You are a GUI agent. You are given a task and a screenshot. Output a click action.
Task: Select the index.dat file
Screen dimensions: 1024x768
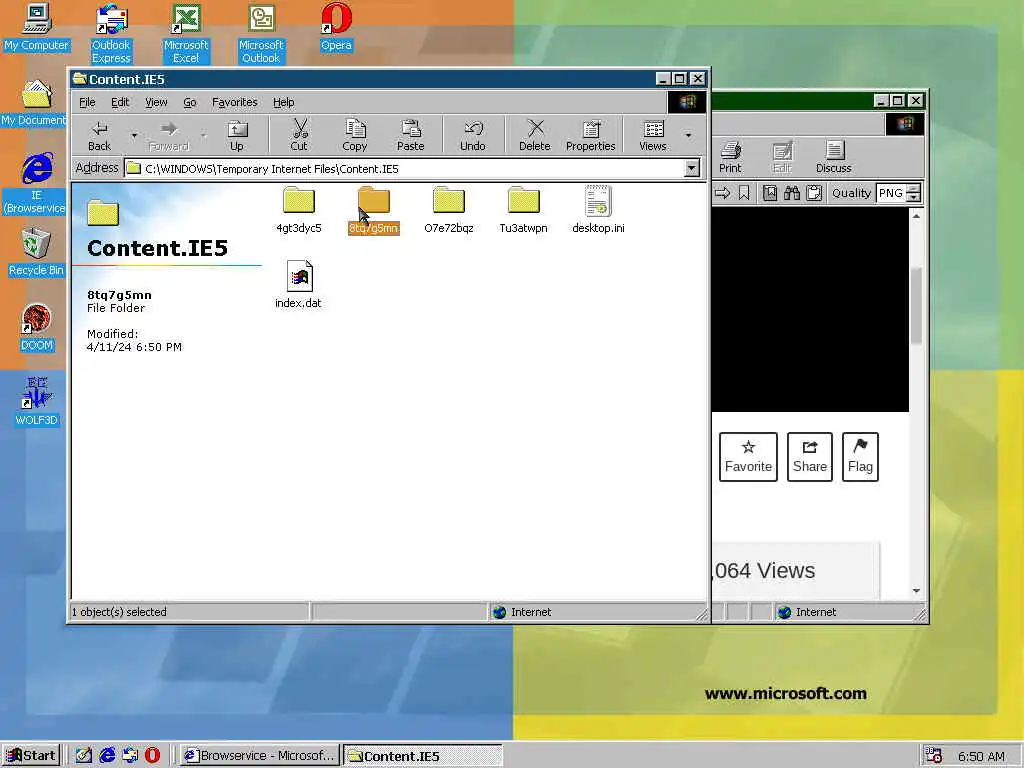tap(298, 285)
